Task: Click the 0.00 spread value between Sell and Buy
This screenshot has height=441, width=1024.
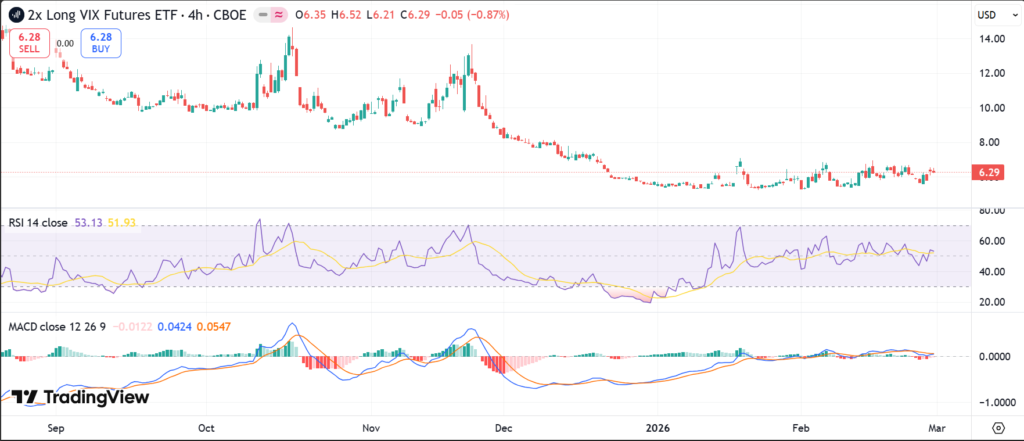Action: click(65, 44)
